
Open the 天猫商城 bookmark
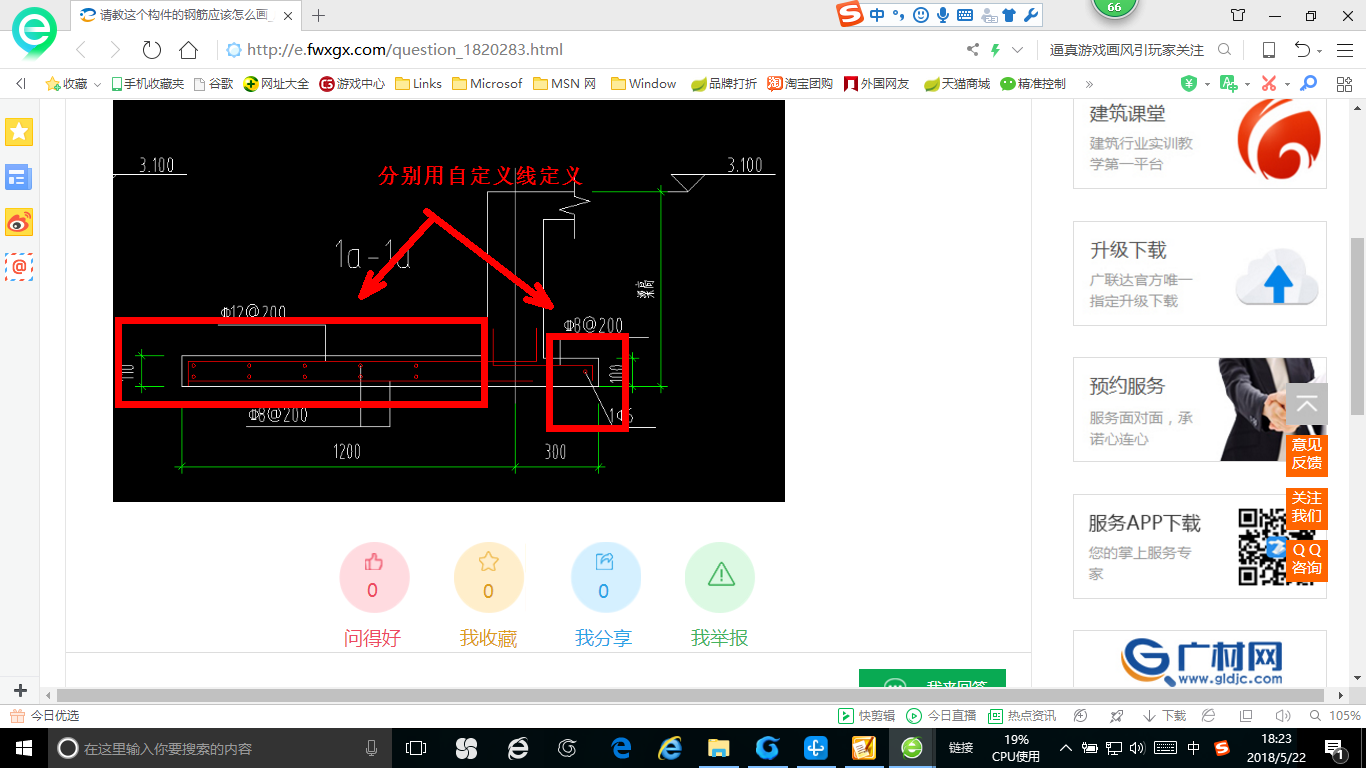(x=956, y=84)
